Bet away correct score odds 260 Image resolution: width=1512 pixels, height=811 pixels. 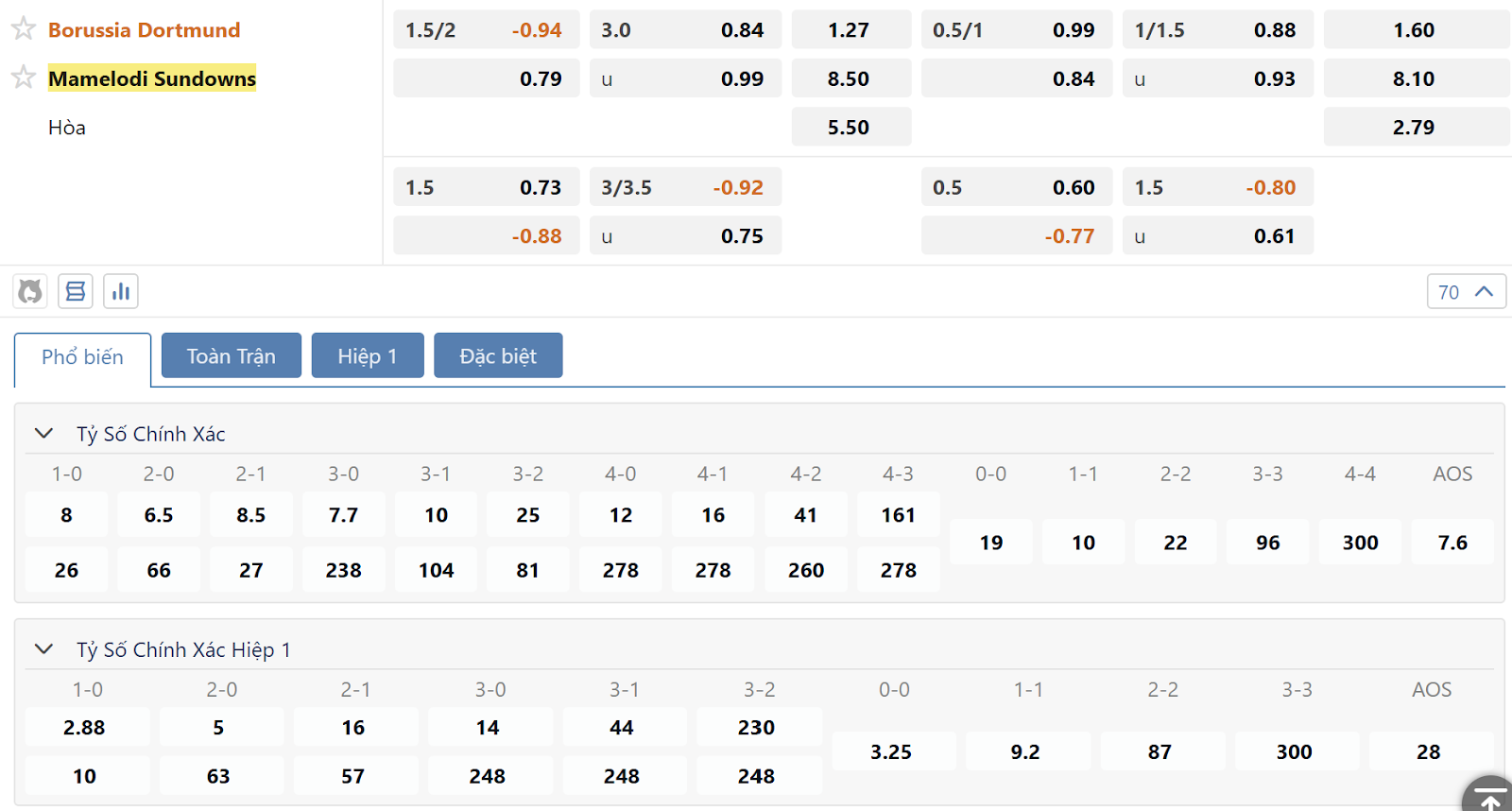(x=806, y=570)
